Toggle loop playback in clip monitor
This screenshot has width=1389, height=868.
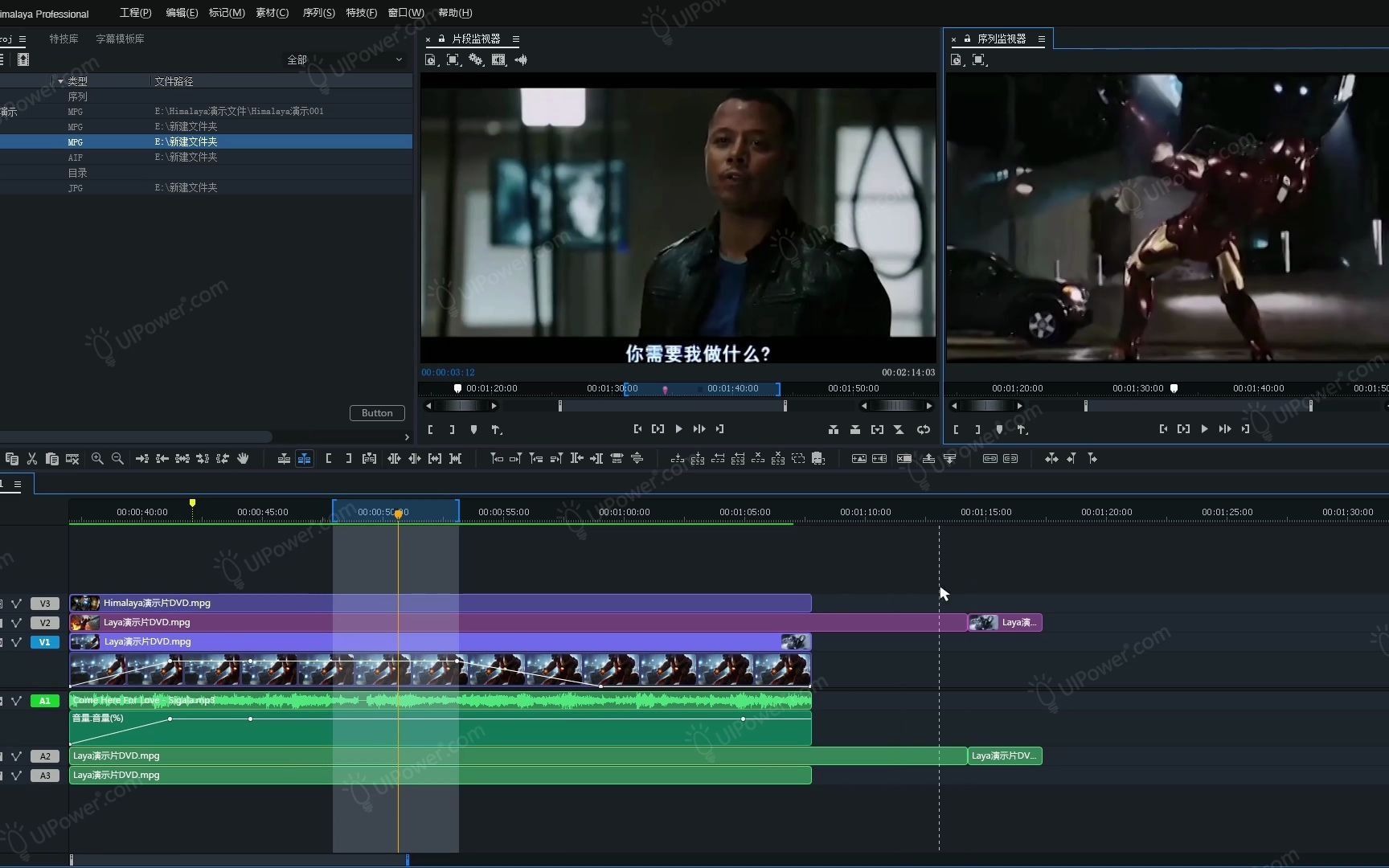pos(924,429)
